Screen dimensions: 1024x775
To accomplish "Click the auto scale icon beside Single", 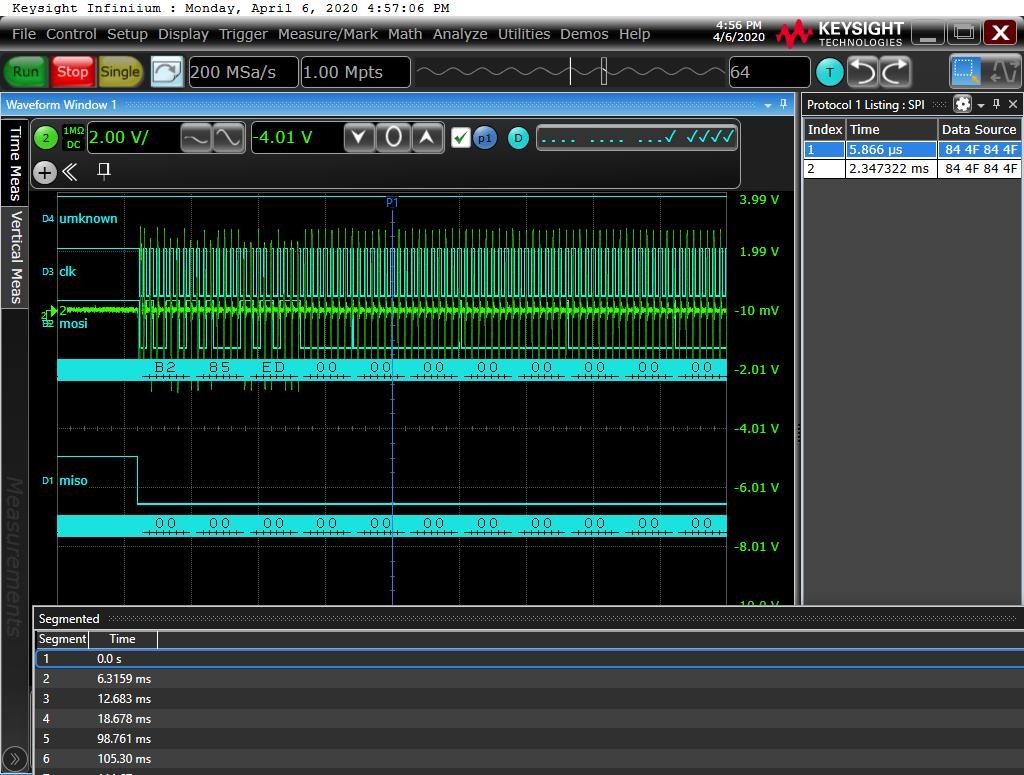I will click(167, 72).
